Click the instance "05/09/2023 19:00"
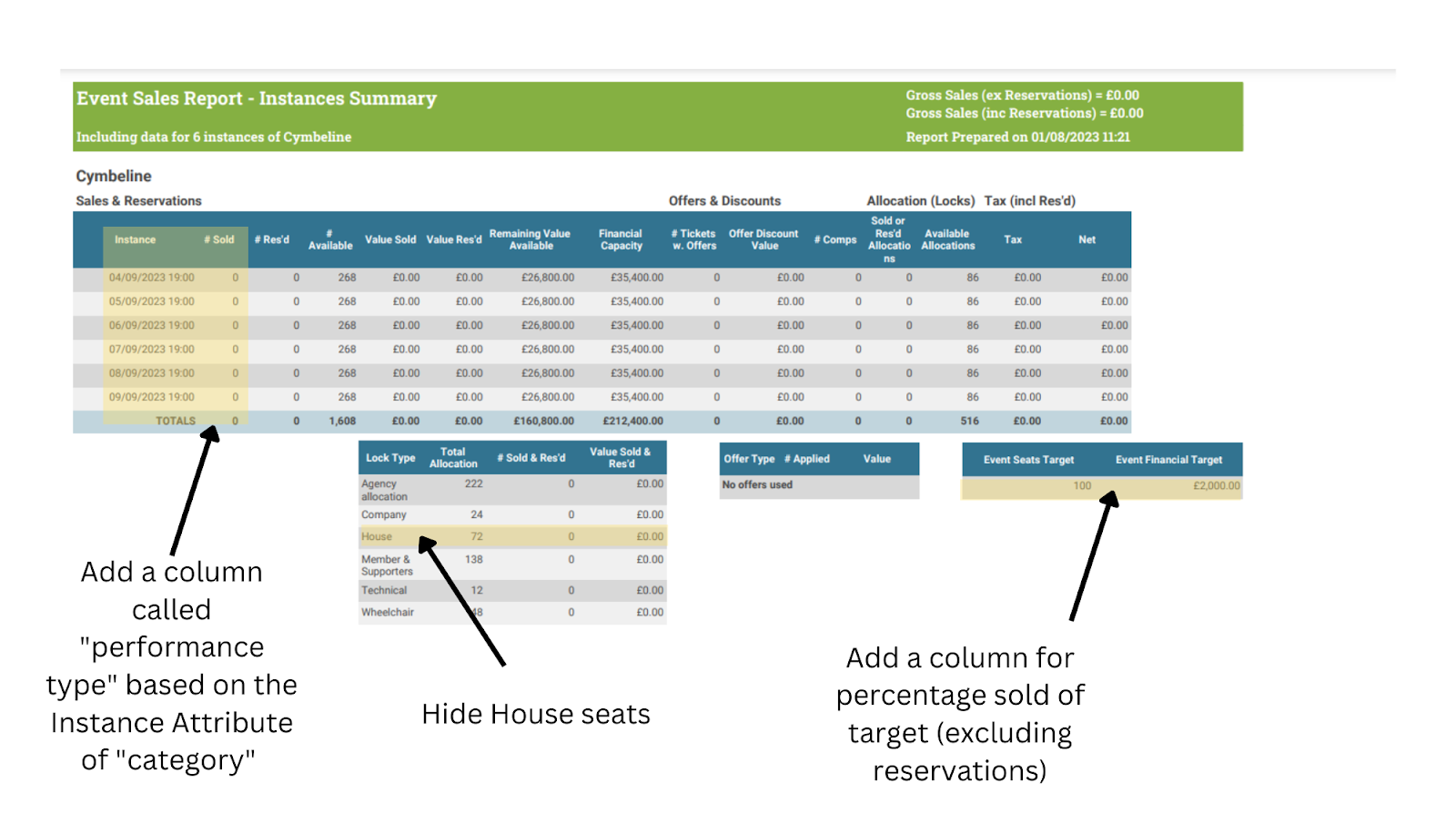 (152, 301)
